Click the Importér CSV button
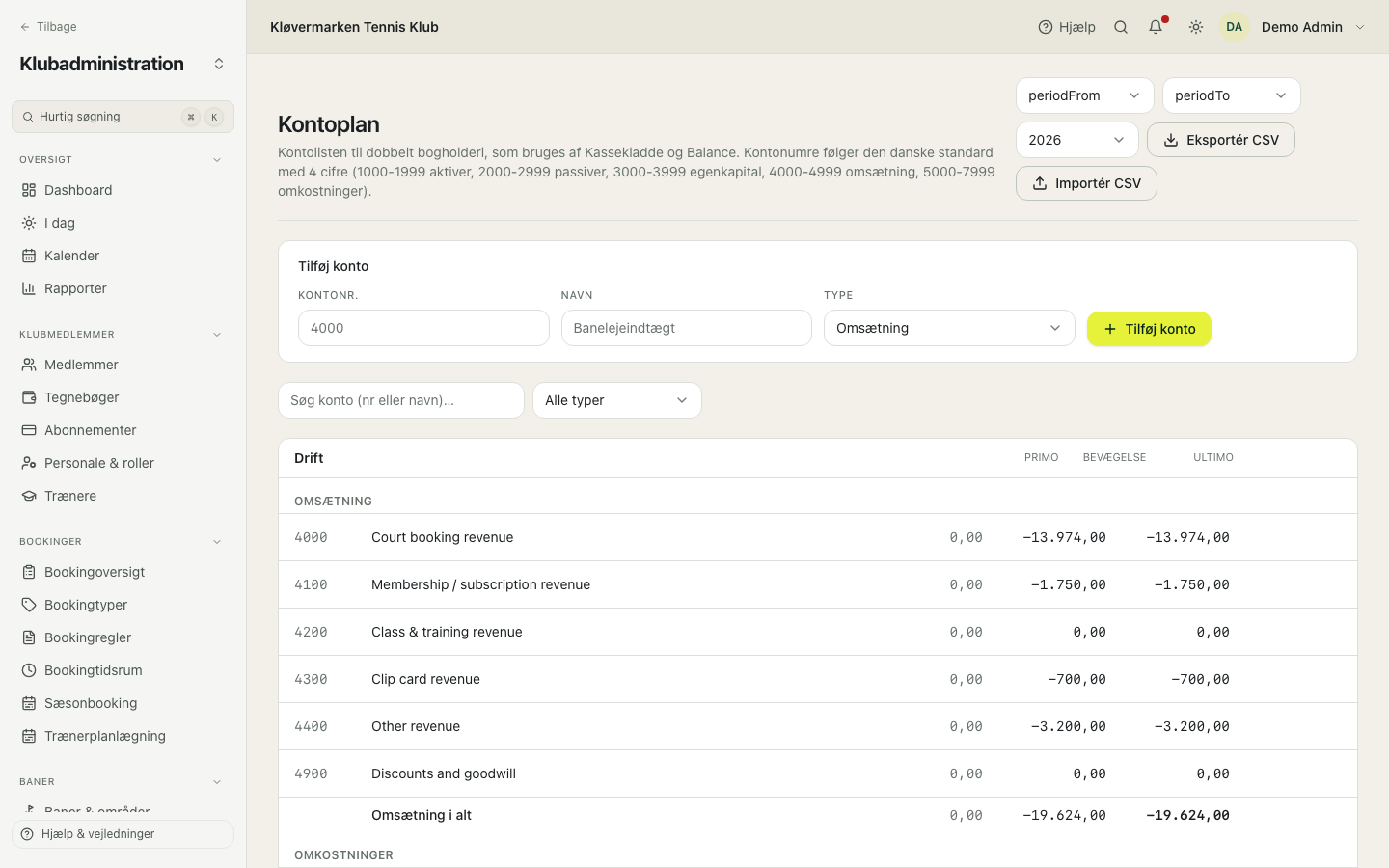Screen dimensions: 1389x868 [1086, 183]
